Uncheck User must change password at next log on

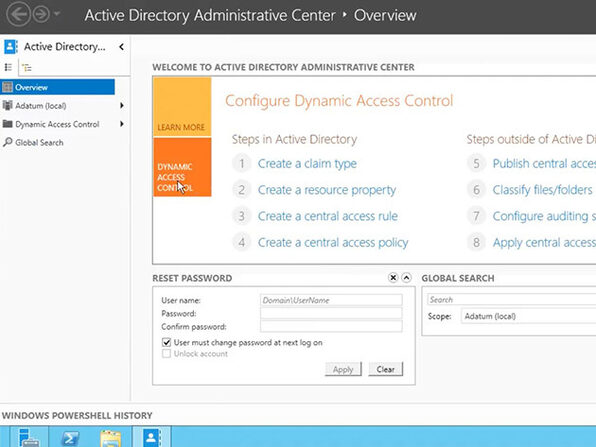coord(166,342)
